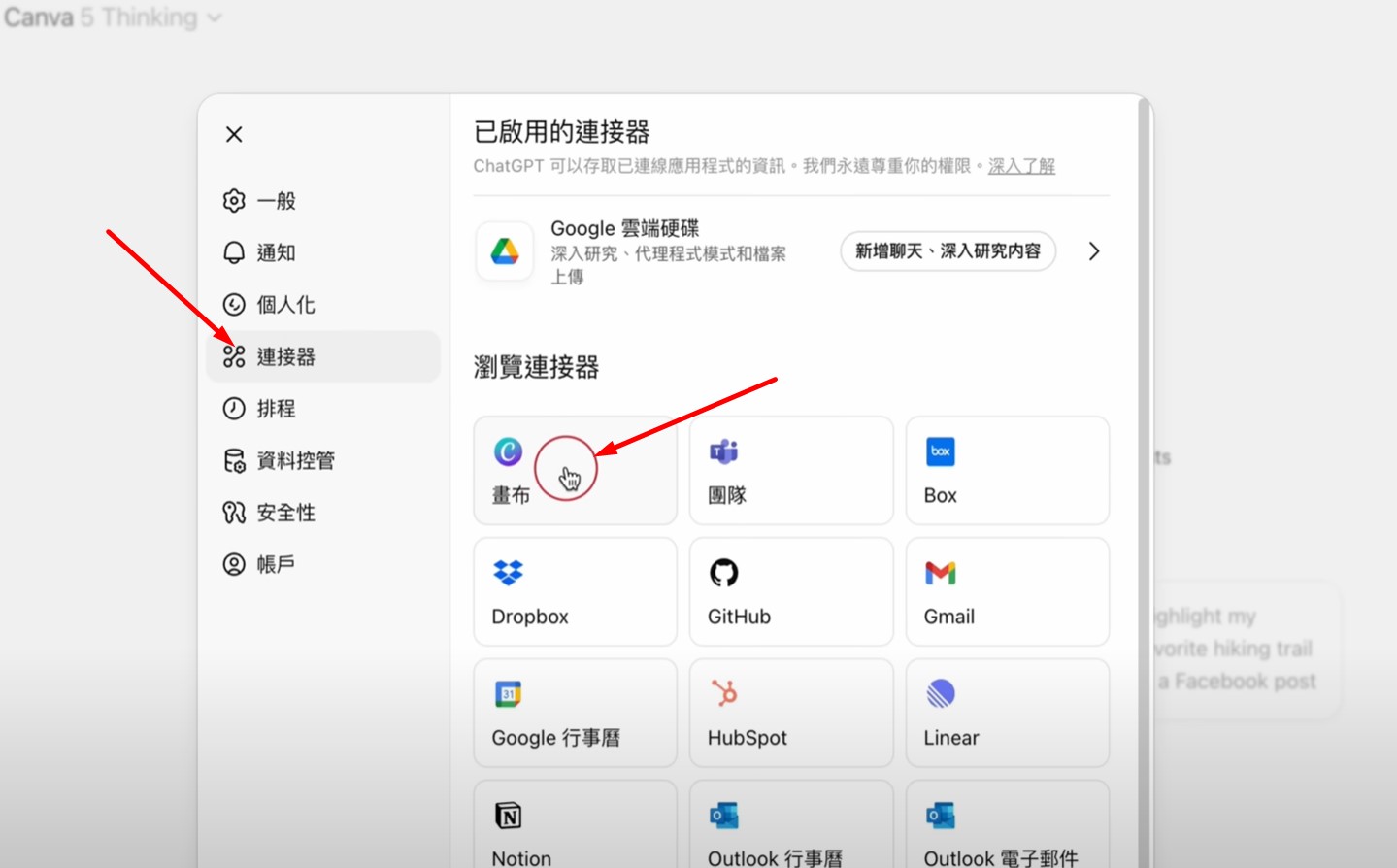Viewport: 1397px width, 868px height.
Task: Click the dialog's vertical scrollbar
Action: point(1146,481)
